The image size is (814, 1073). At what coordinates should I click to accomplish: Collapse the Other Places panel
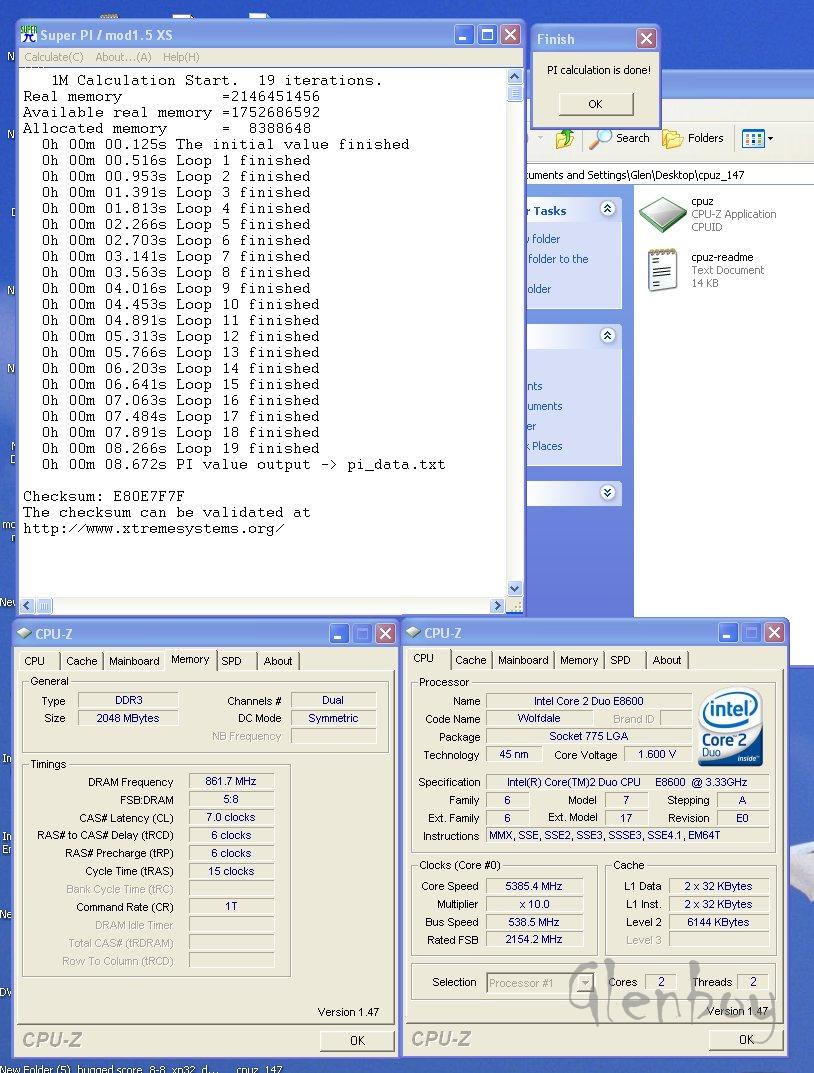click(607, 336)
